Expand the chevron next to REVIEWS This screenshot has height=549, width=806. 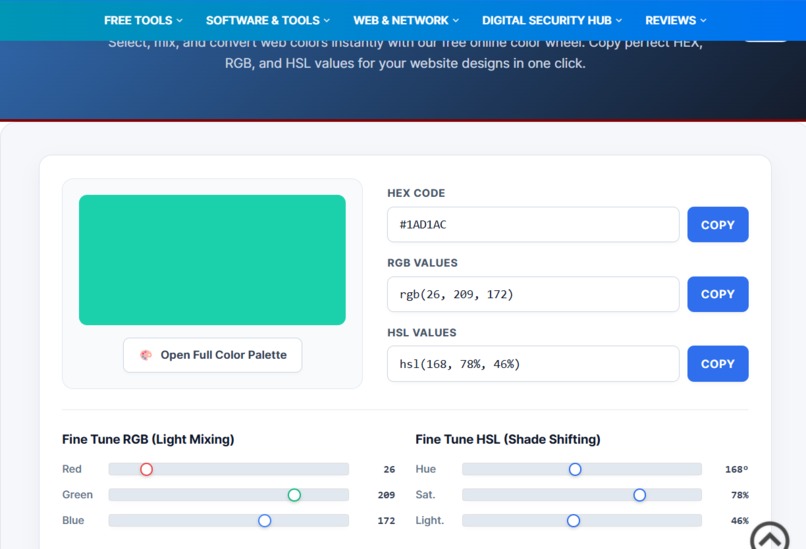click(704, 21)
